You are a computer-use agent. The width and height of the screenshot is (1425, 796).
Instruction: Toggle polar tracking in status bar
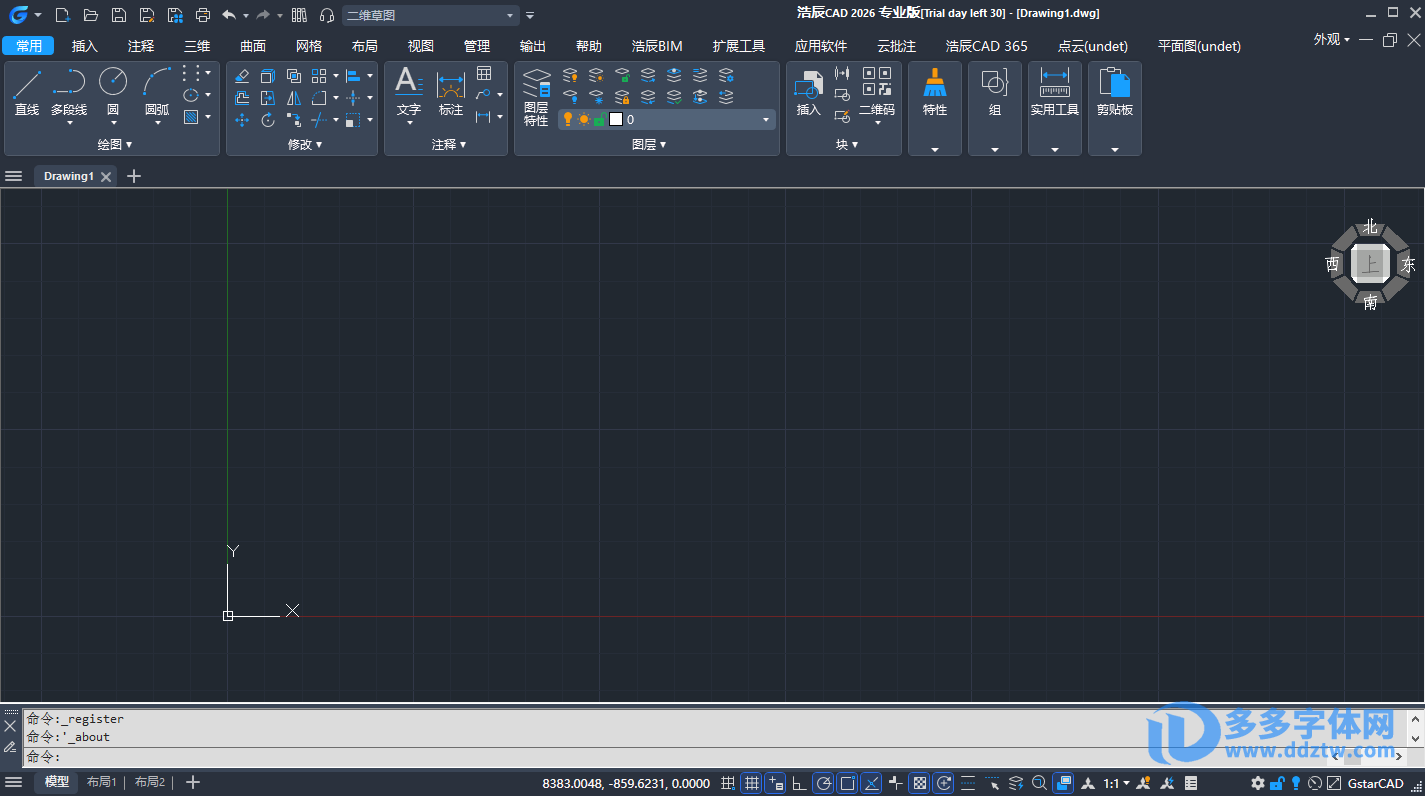(x=823, y=783)
